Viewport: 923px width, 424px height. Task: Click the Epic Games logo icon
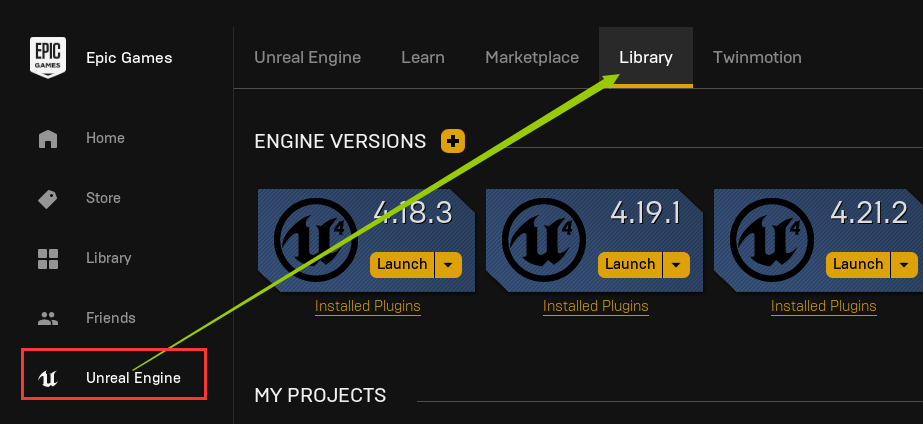[x=48, y=58]
